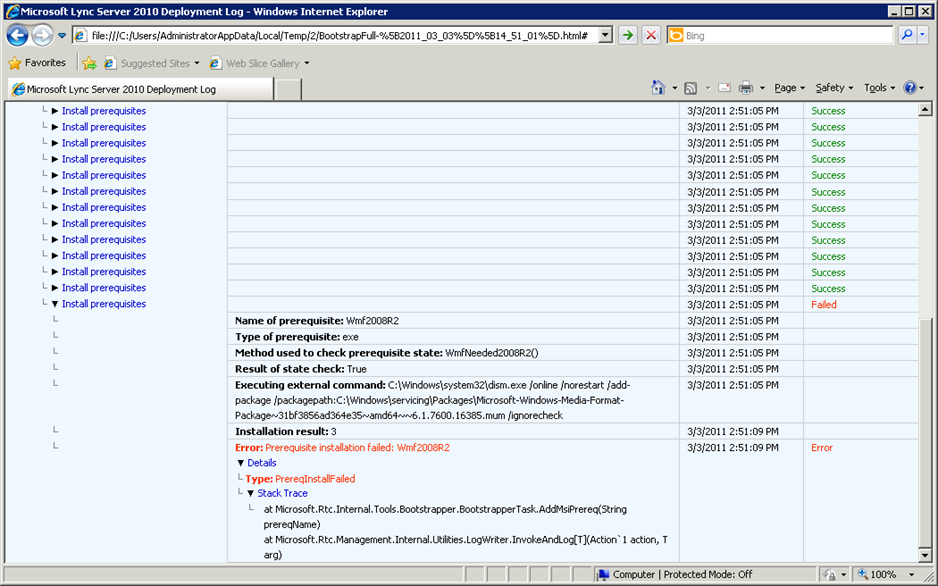Click 'Installation result: 3' row
This screenshot has width=938, height=586.
[453, 431]
